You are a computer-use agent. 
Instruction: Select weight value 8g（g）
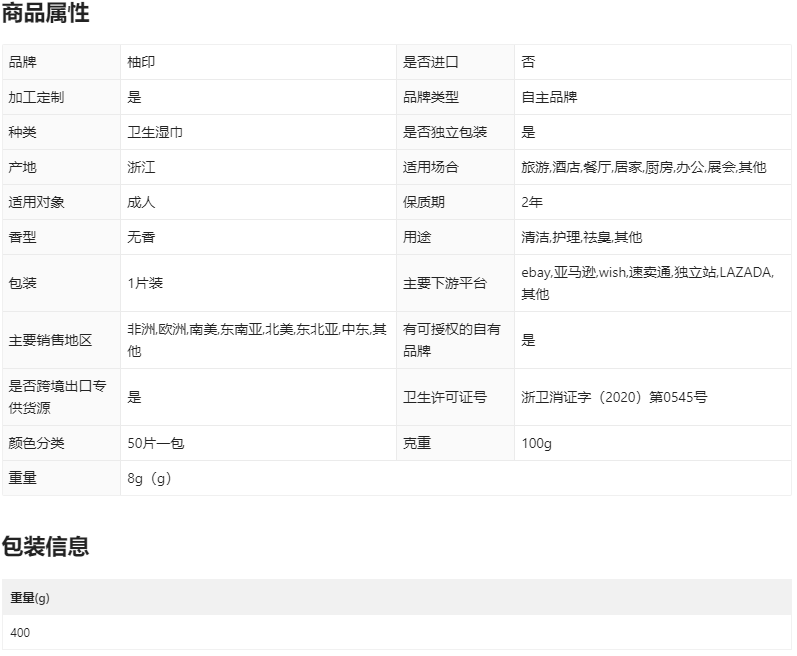[x=149, y=479]
